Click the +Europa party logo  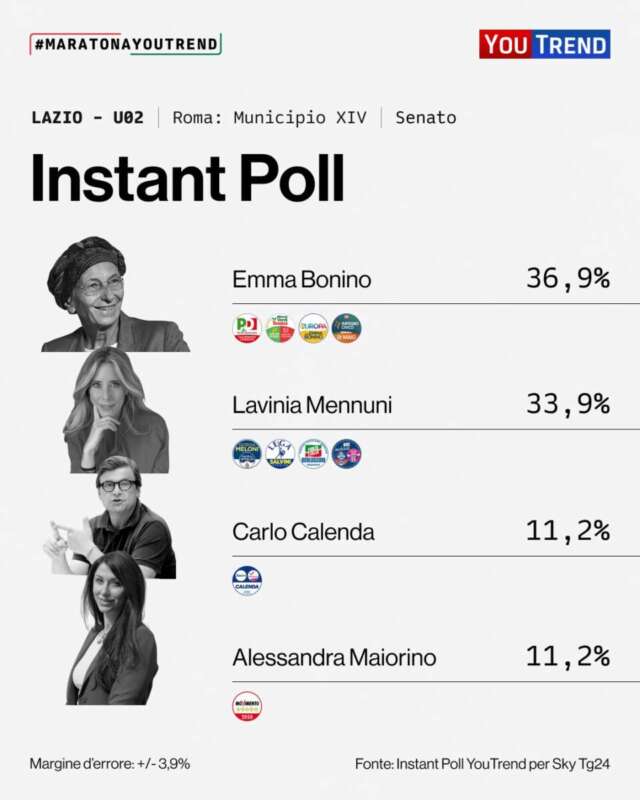[x=313, y=328]
